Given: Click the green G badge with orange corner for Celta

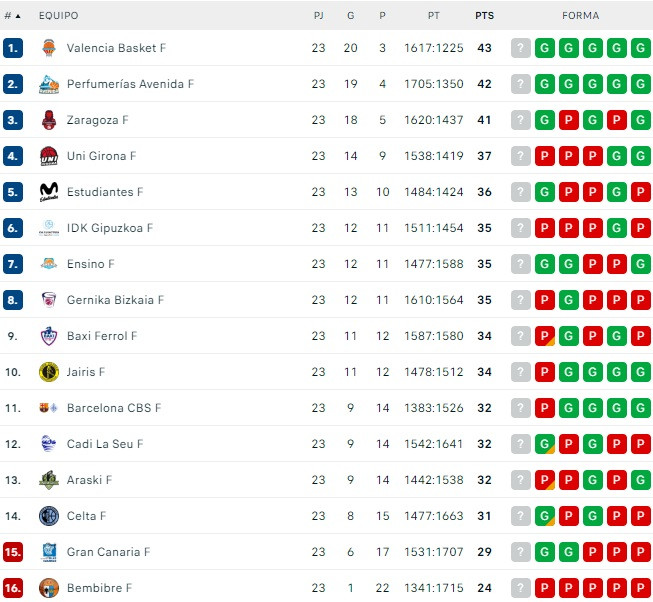Looking at the screenshot, I should (545, 516).
